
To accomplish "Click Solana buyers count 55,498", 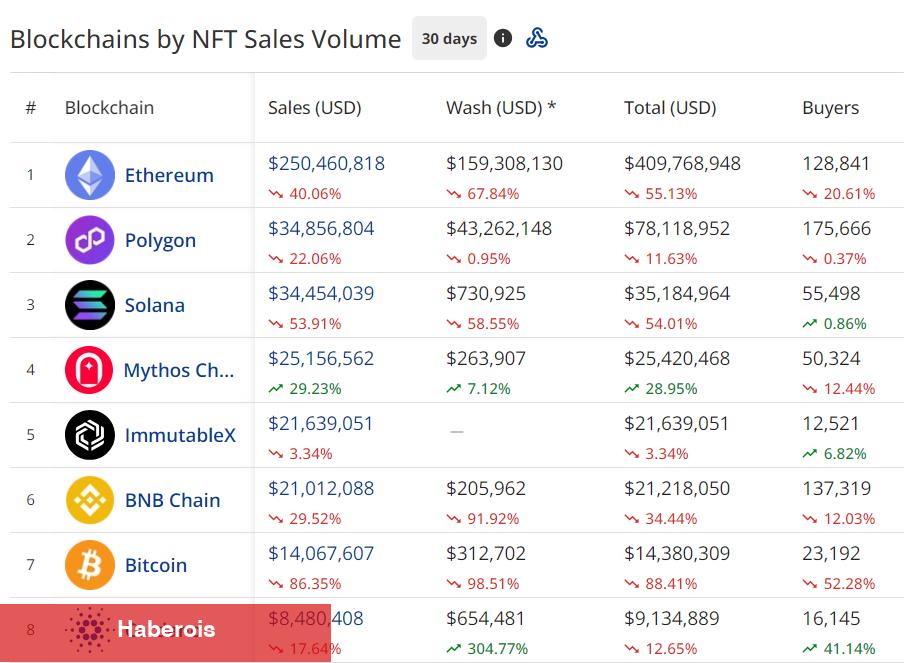I will click(831, 293).
